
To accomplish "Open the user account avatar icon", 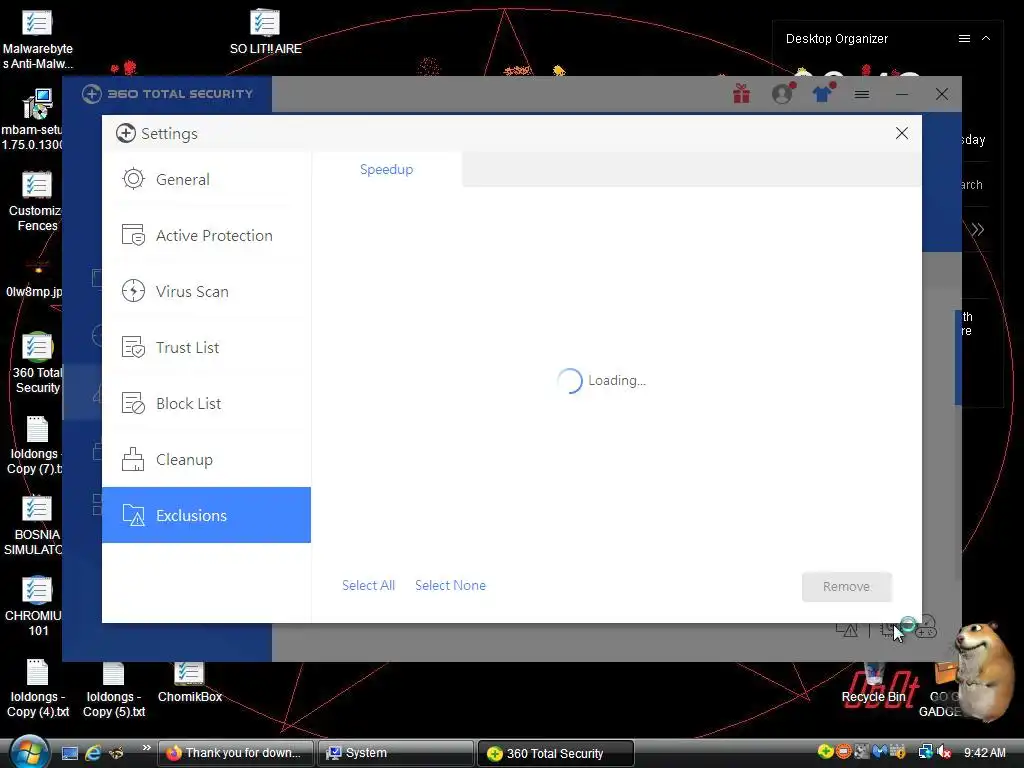I will 782,93.
